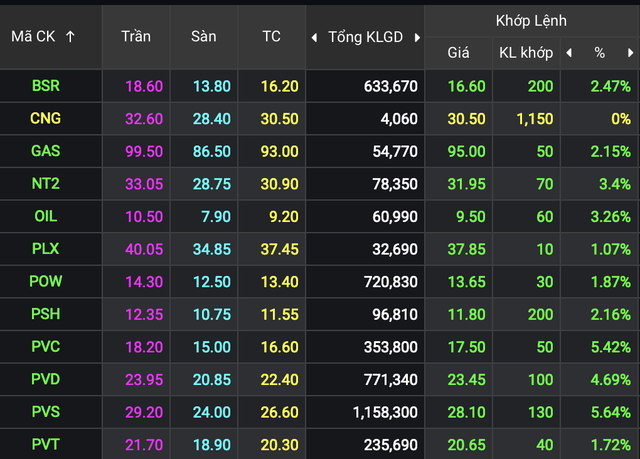
Task: Click left arrow before Tổng KLGD header
Action: 314,37
